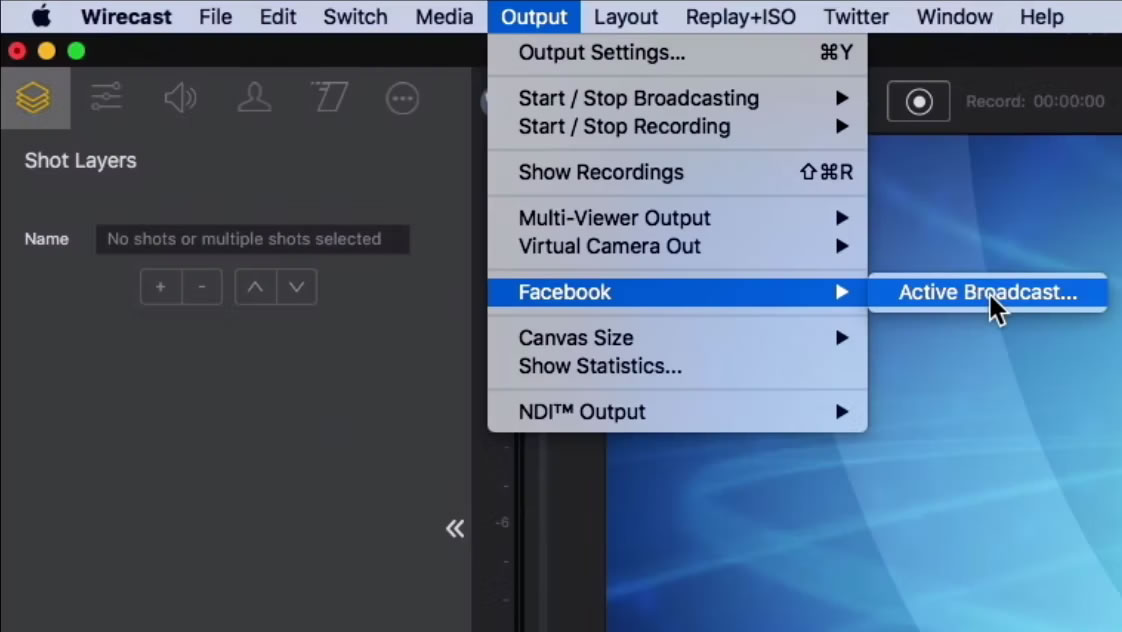Screen dimensions: 1122x632
Task: Add a shot layer with plus button
Action: point(160,287)
